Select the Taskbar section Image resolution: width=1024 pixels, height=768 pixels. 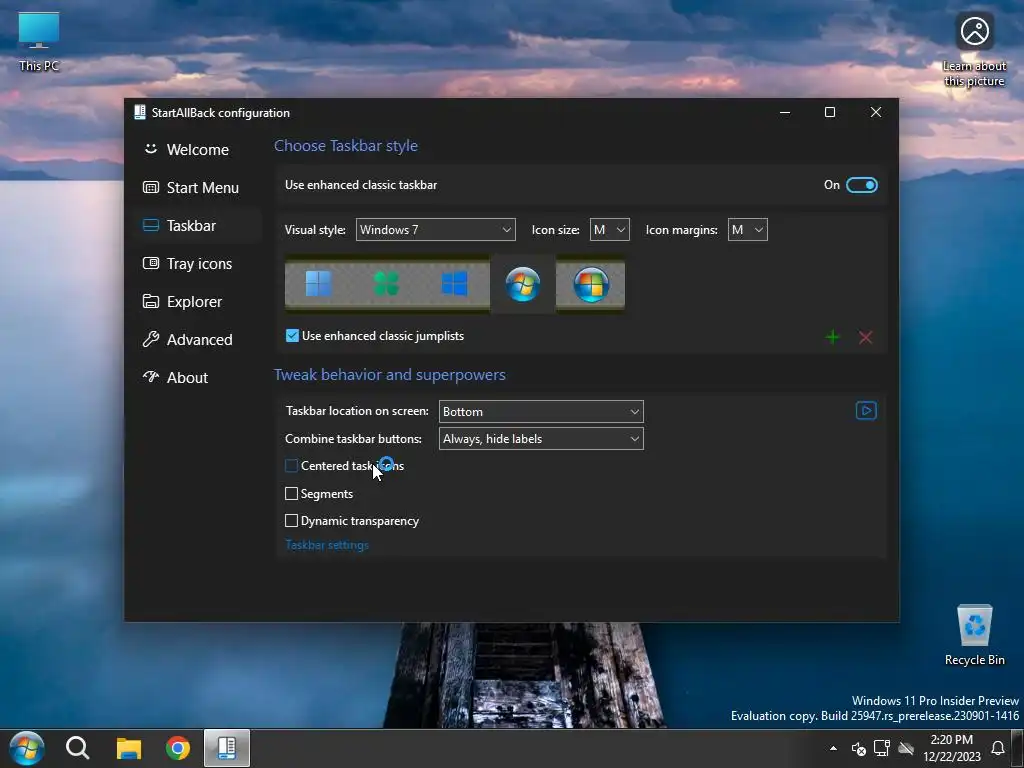click(197, 225)
